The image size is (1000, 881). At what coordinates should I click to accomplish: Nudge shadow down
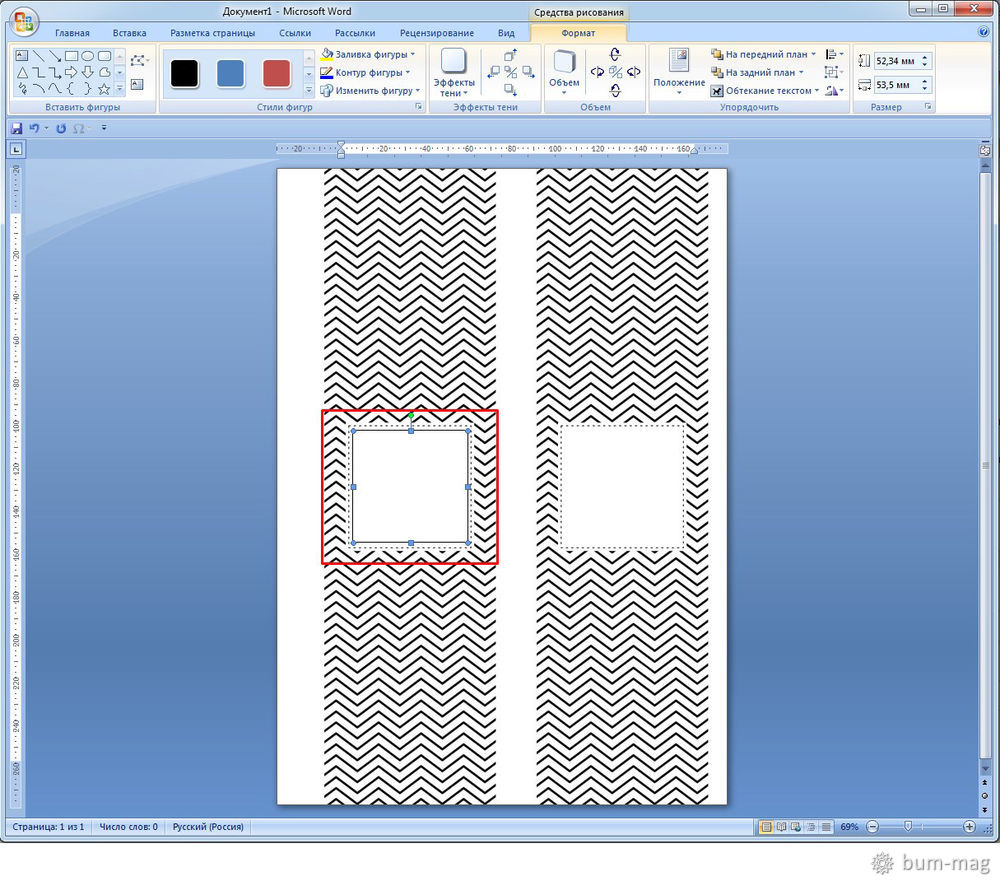[511, 89]
